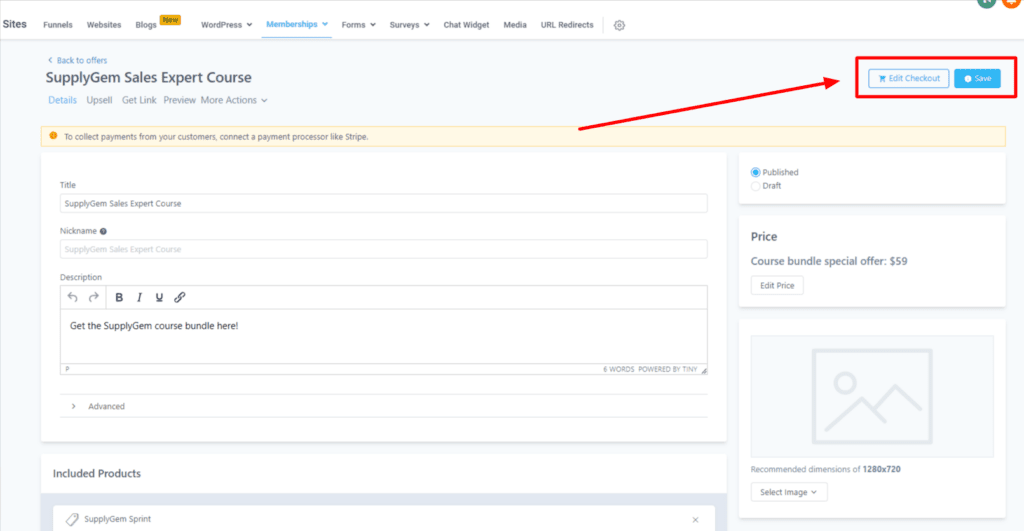Open the Memberships dropdown menu
Image resolution: width=1024 pixels, height=531 pixels.
(x=296, y=24)
